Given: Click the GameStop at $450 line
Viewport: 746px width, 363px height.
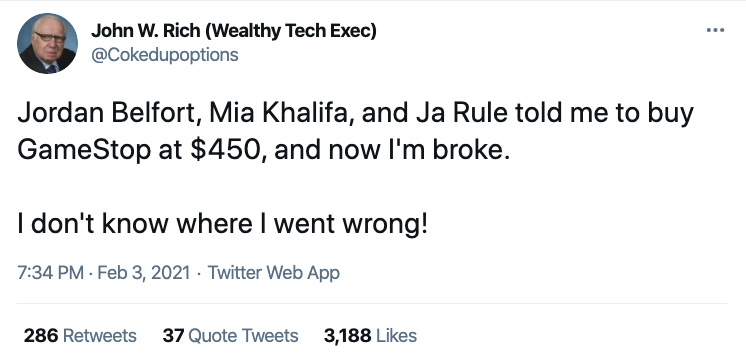Looking at the screenshot, I should [263, 150].
